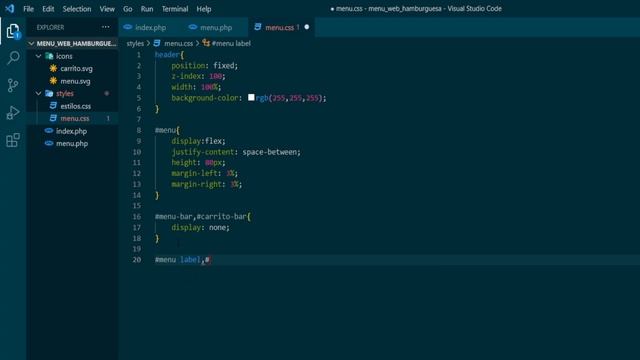Viewport: 640px width, 360px height.
Task: Open the Run menu
Action: coord(147,9)
